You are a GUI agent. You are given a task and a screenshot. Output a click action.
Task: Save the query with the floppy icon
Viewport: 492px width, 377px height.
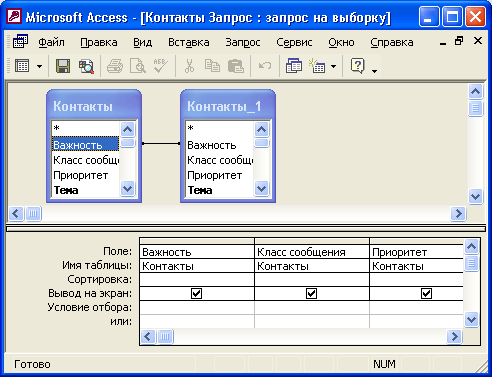pos(63,66)
